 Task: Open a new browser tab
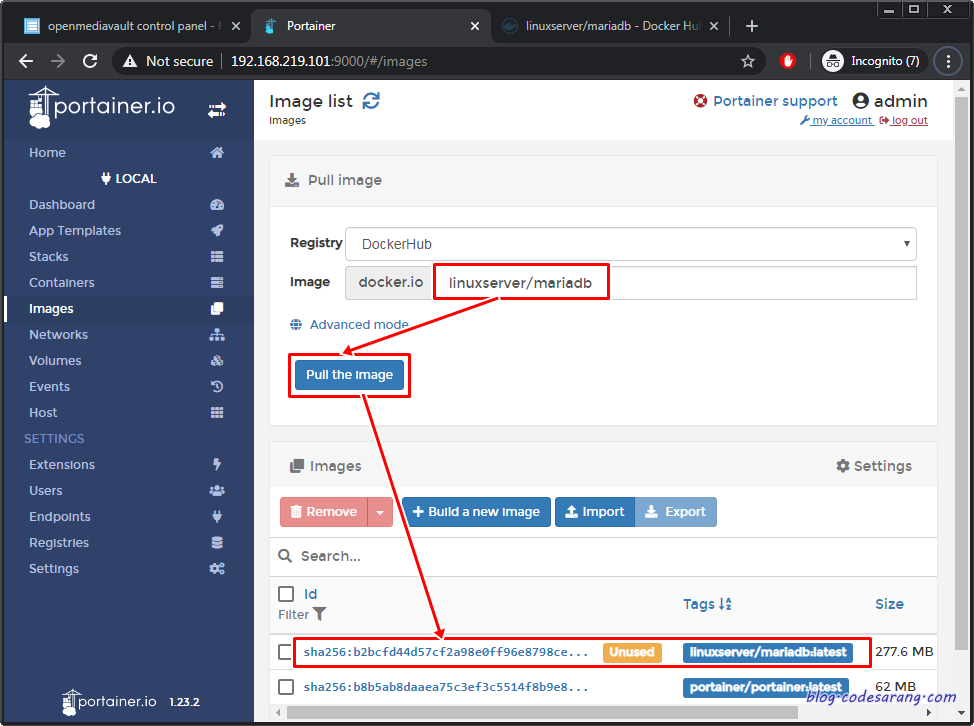pyautogui.click(x=752, y=26)
